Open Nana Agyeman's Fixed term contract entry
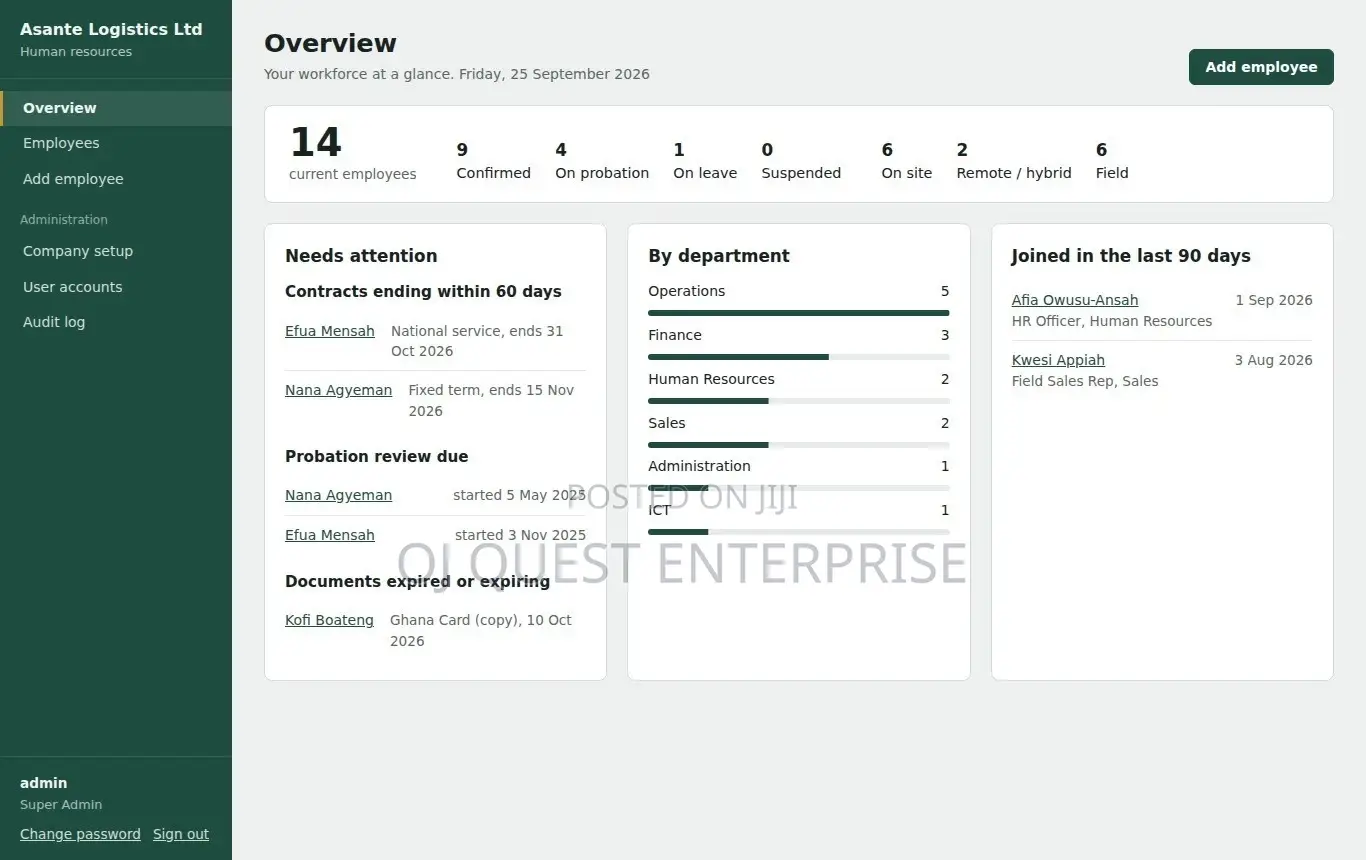This screenshot has width=1366, height=860. click(x=338, y=390)
